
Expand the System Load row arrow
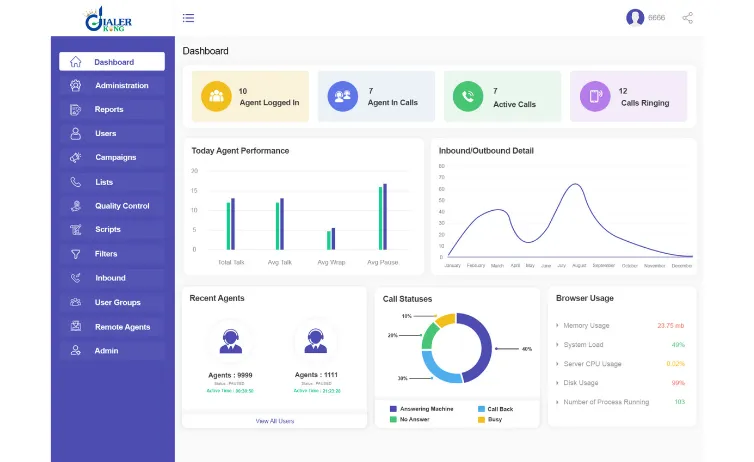point(557,345)
